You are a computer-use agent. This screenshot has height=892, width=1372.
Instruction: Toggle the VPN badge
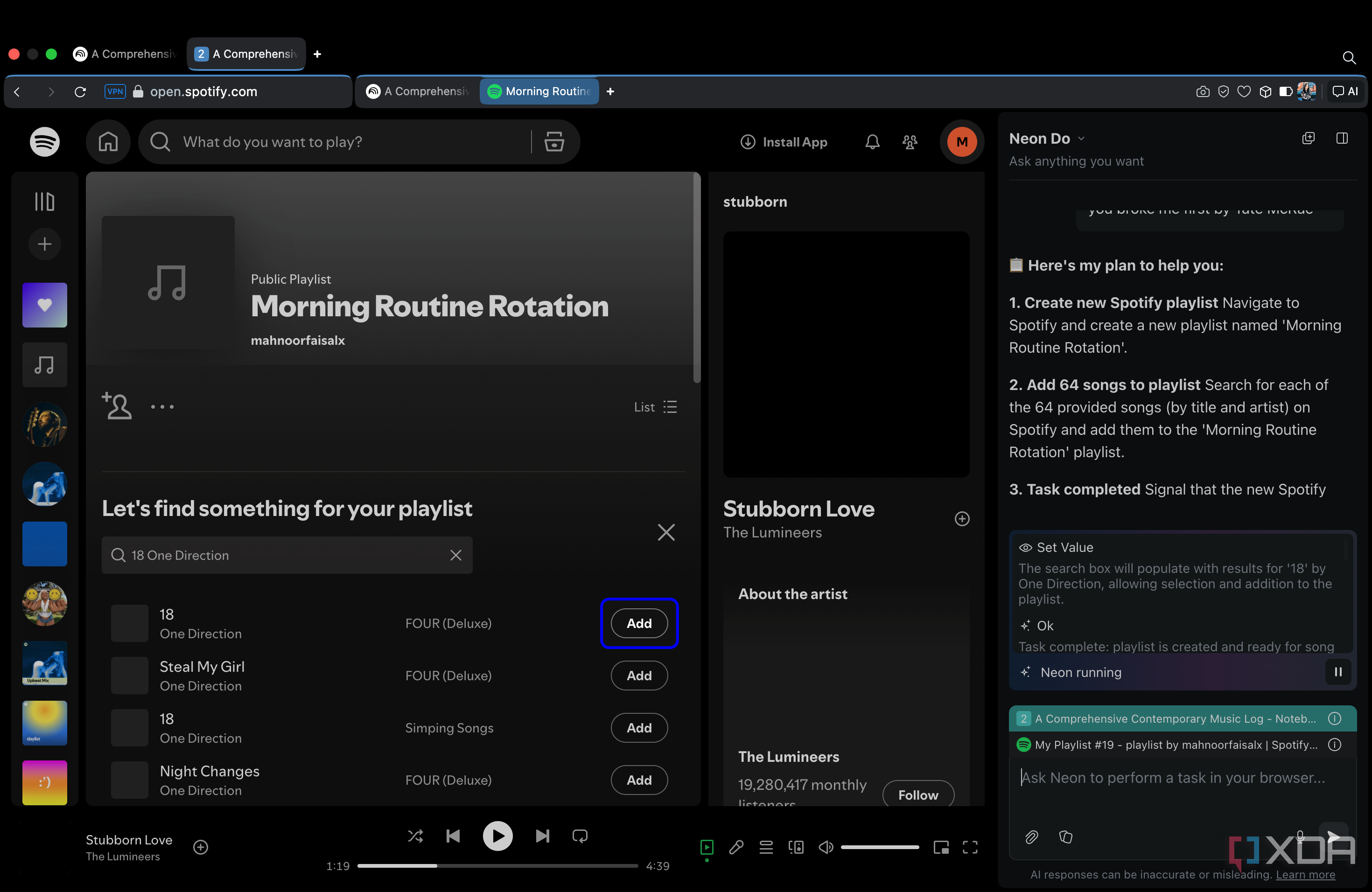point(115,91)
